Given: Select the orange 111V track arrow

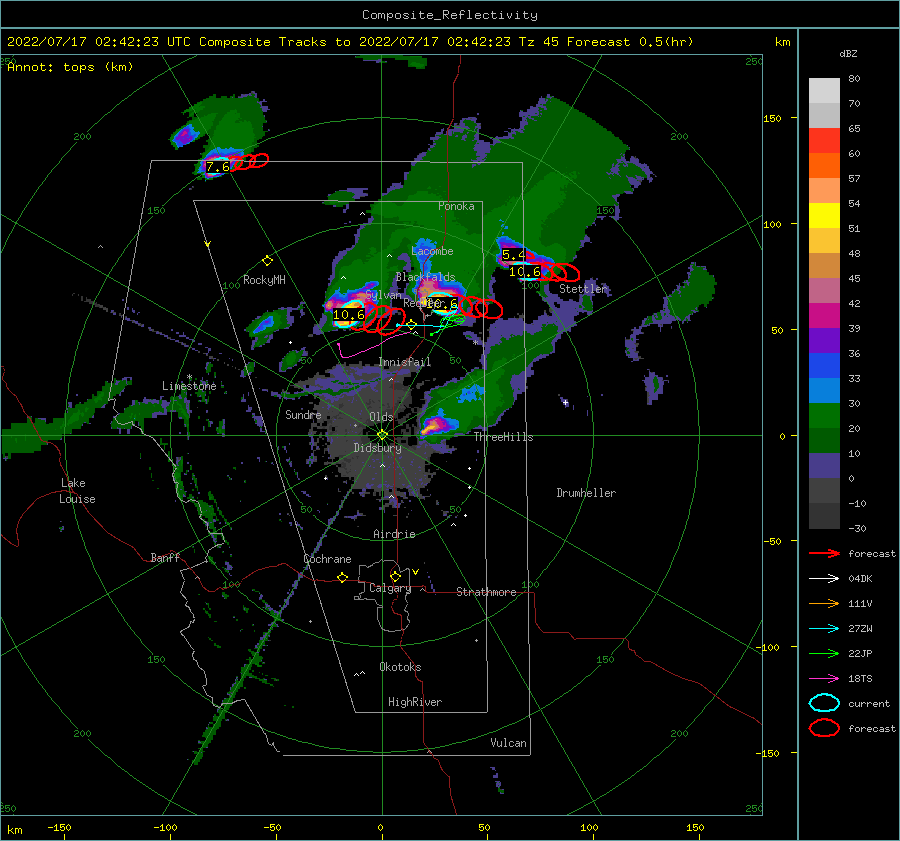Looking at the screenshot, I should click(824, 603).
